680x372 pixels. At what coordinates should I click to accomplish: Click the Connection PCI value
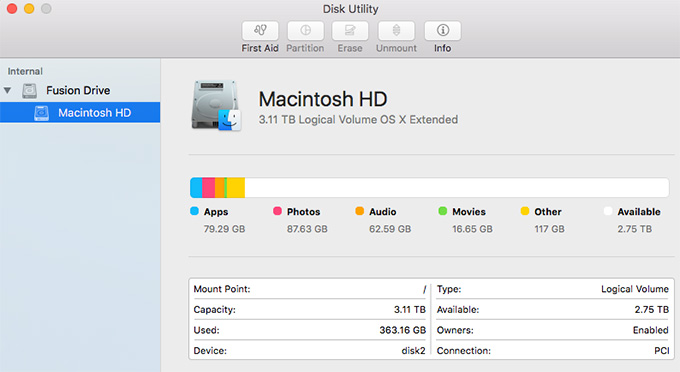(x=662, y=350)
